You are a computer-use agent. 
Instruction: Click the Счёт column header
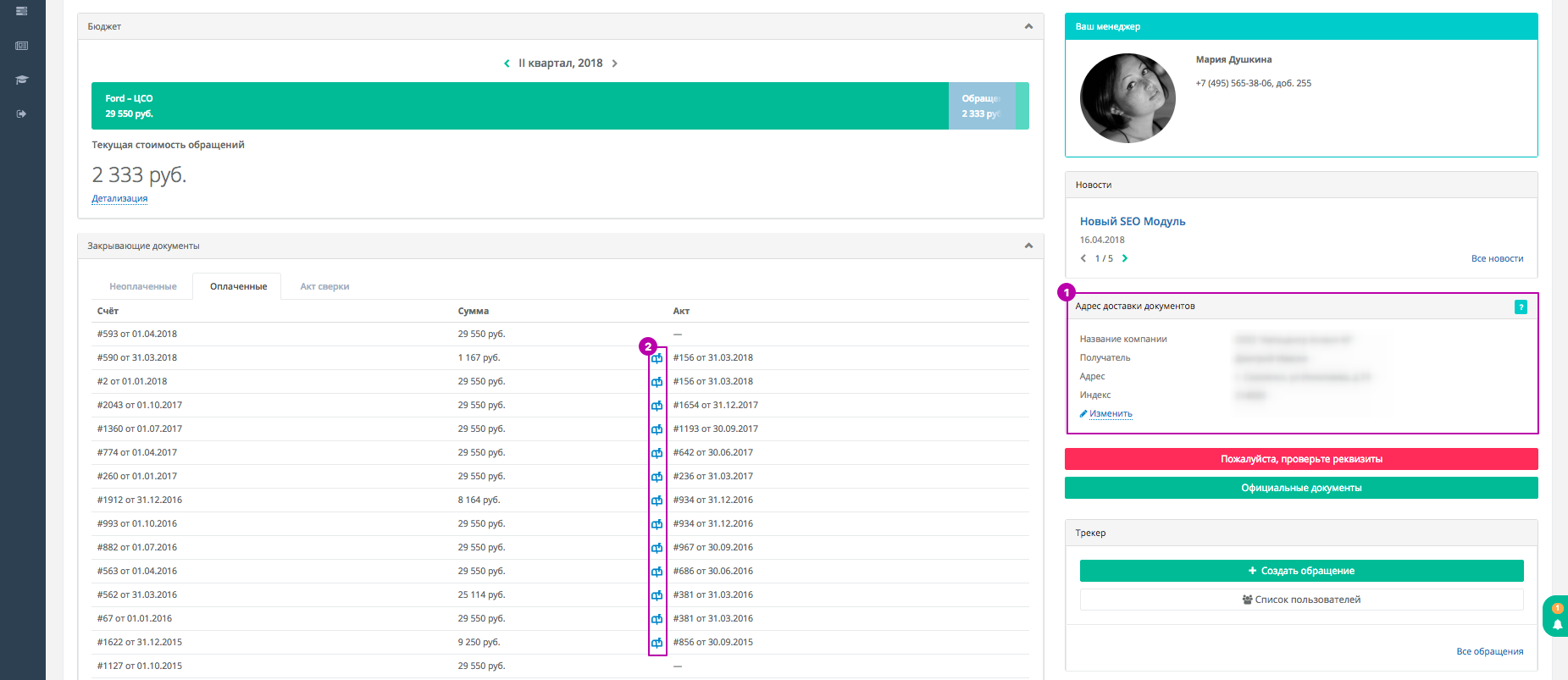click(x=108, y=311)
